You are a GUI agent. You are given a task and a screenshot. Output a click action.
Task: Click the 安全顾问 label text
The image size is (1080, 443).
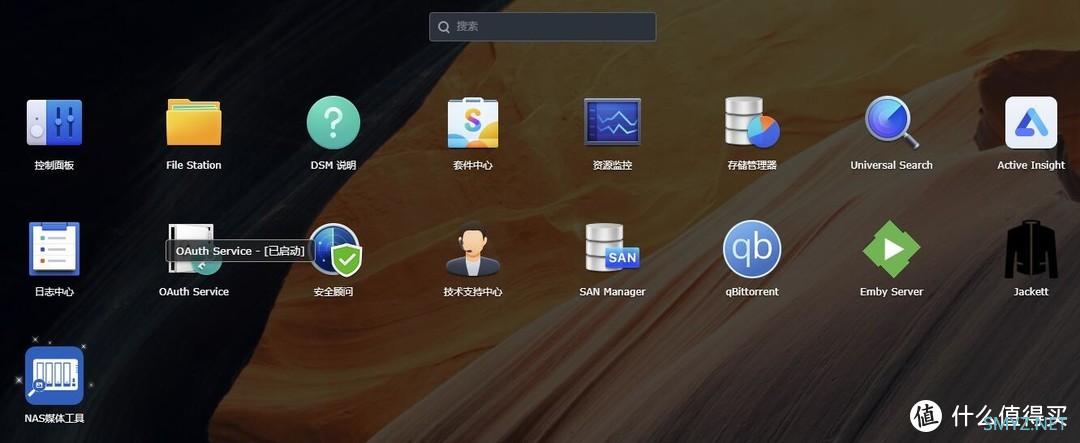tap(333, 292)
